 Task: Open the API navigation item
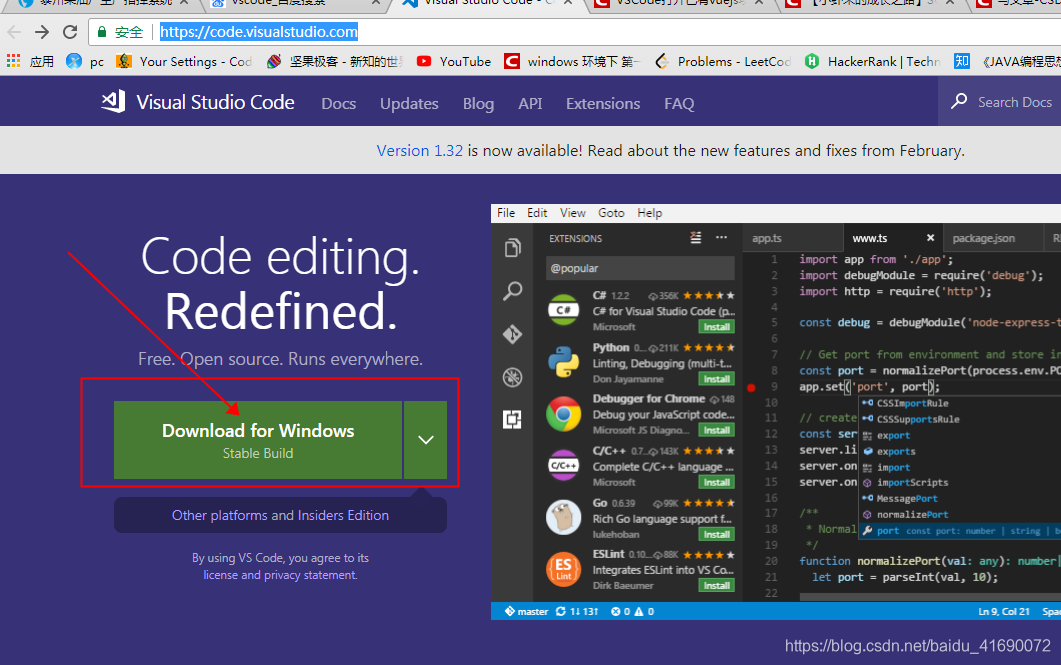pyautogui.click(x=530, y=104)
